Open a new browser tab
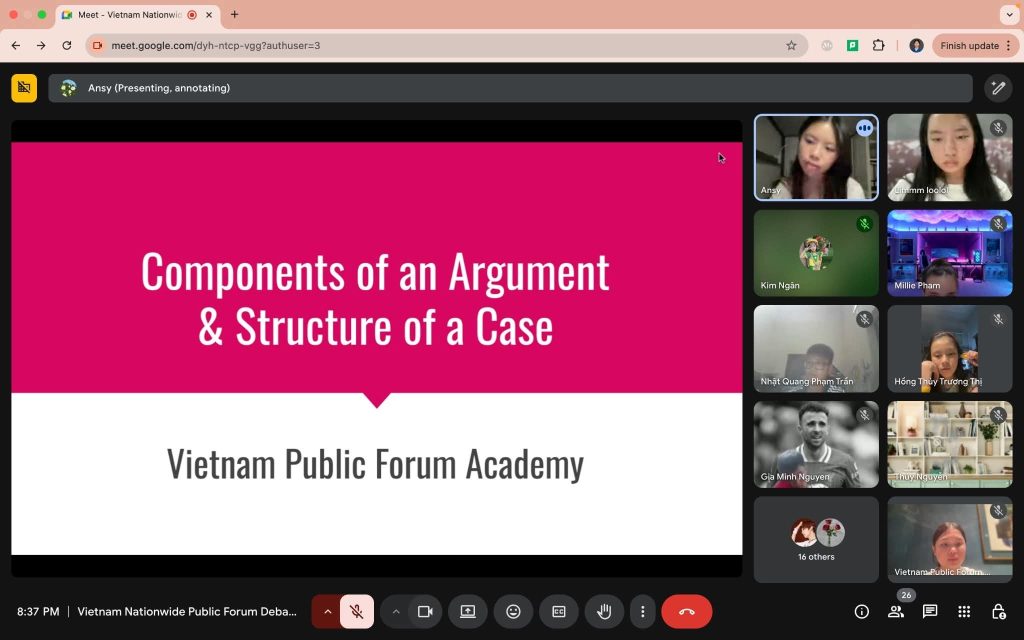Screen dimensions: 1024x640 click(234, 14)
